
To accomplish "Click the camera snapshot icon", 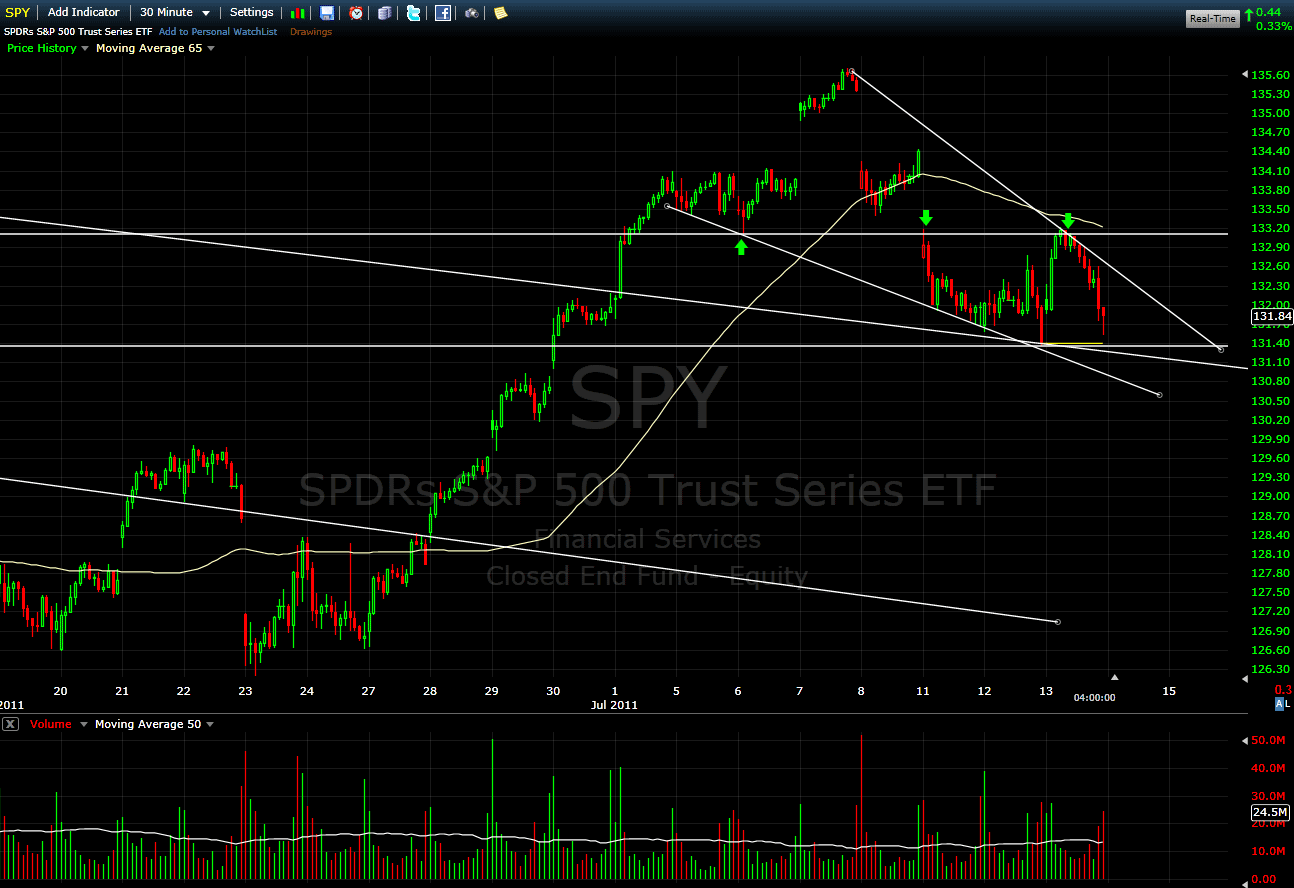I will click(471, 13).
